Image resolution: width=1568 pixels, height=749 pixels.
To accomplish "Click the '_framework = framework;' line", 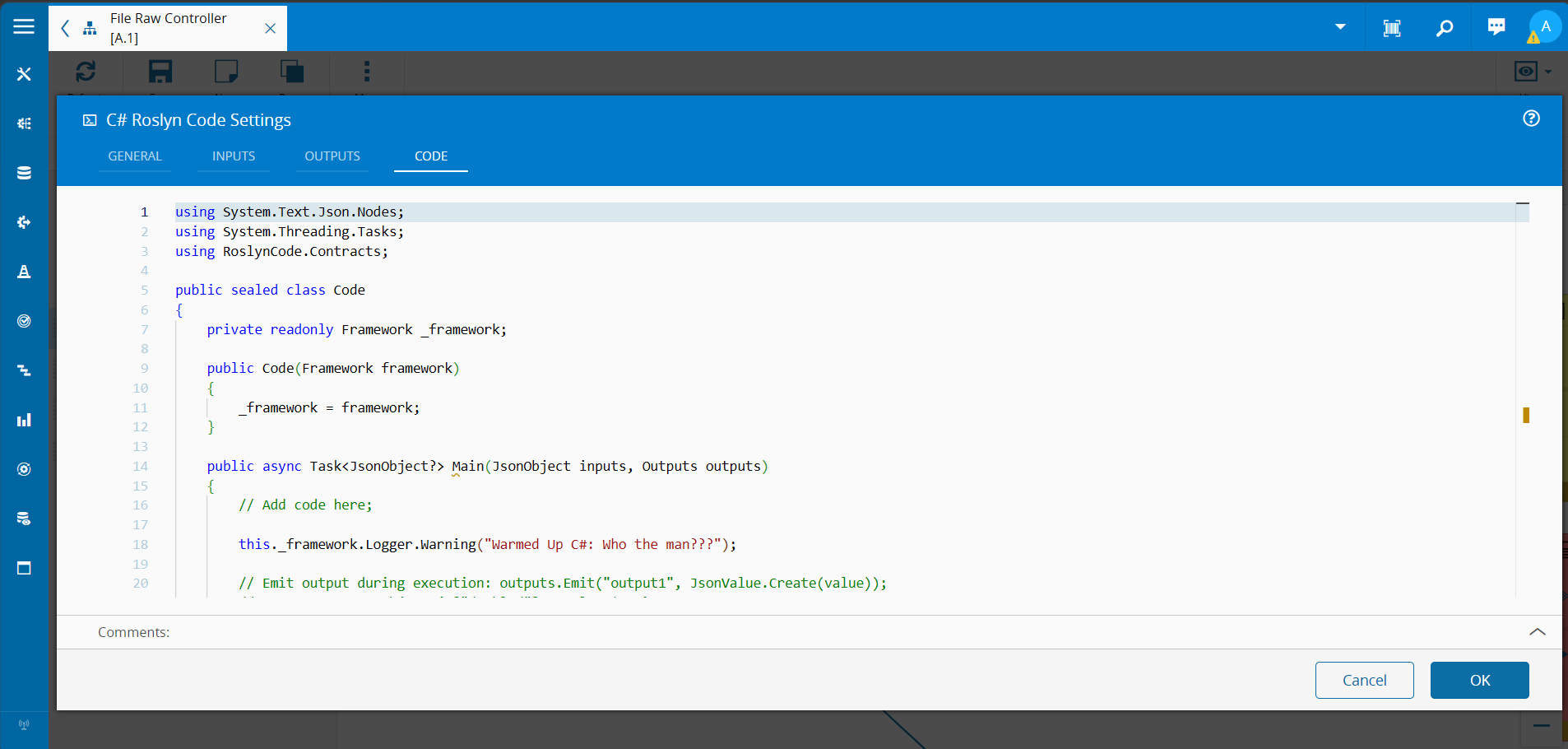I will [x=329, y=408].
